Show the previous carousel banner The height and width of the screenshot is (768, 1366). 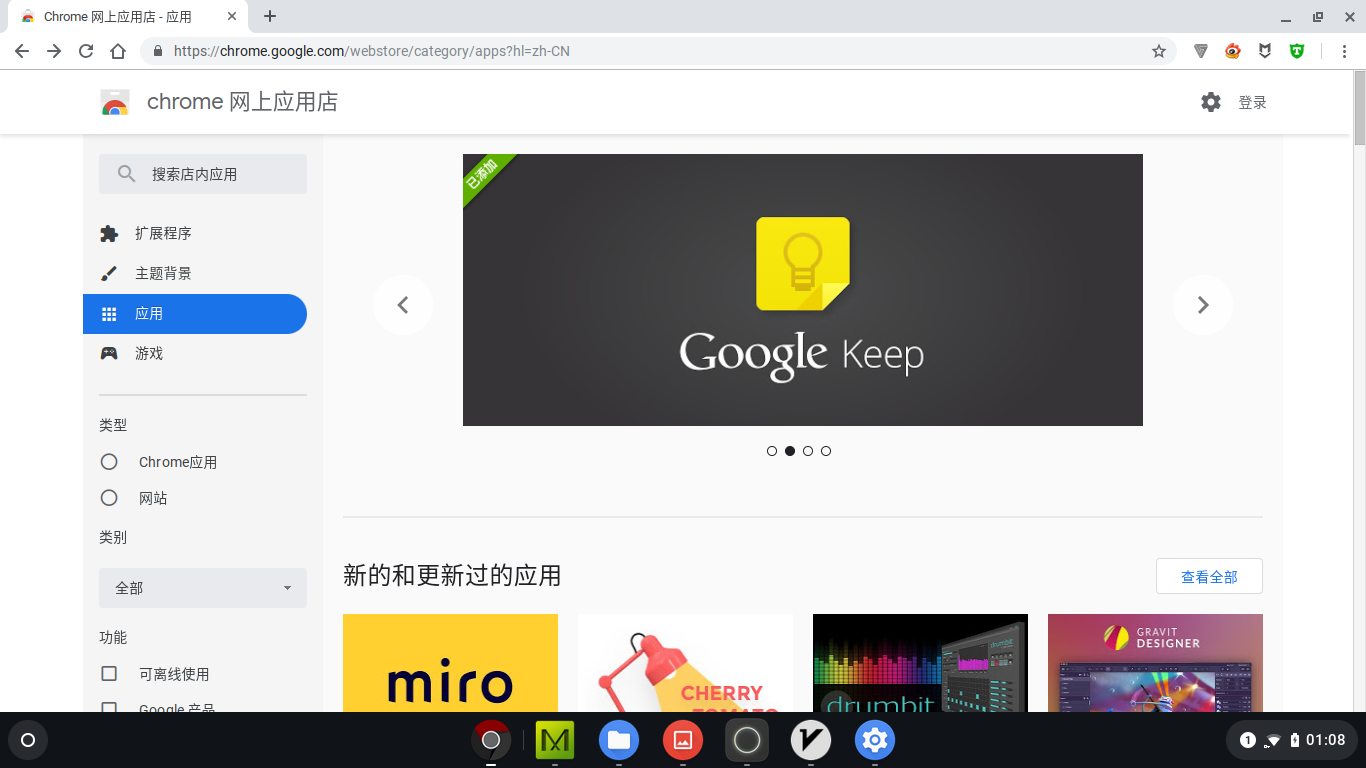tap(403, 305)
